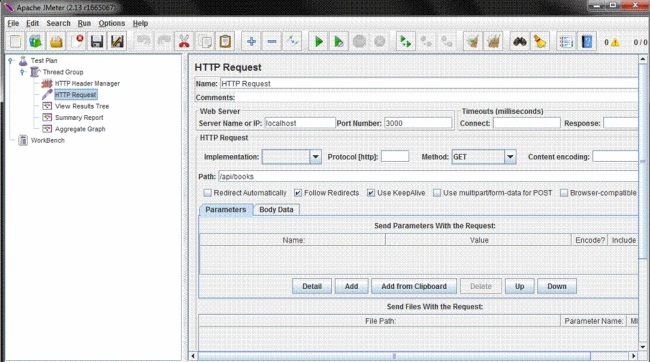Open the Help menu
Image resolution: width=650 pixels, height=362 pixels.
pos(140,23)
